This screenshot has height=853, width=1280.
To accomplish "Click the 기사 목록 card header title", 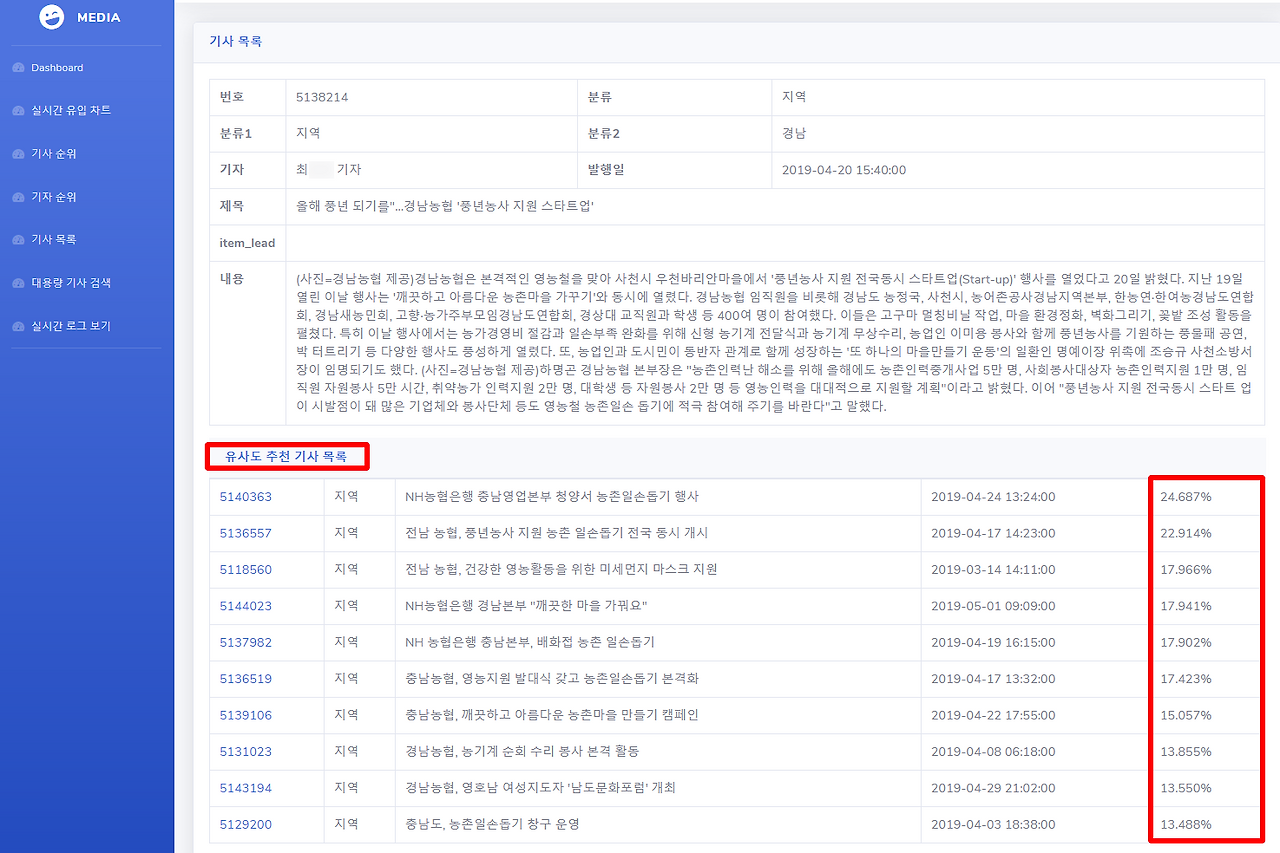I will 236,41.
